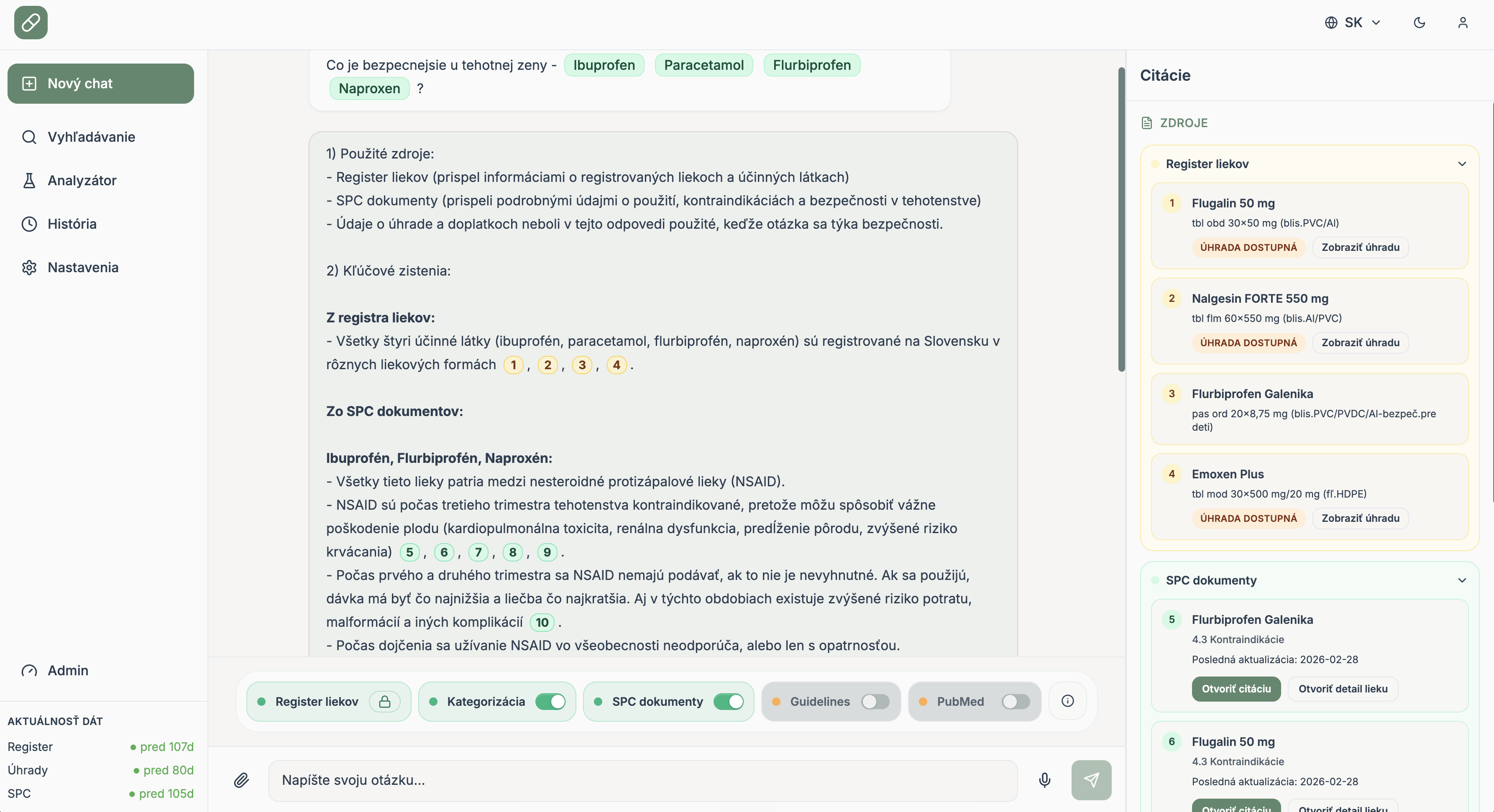The height and width of the screenshot is (812, 1494).
Task: Click the paperclip attachment icon
Action: (x=241, y=780)
